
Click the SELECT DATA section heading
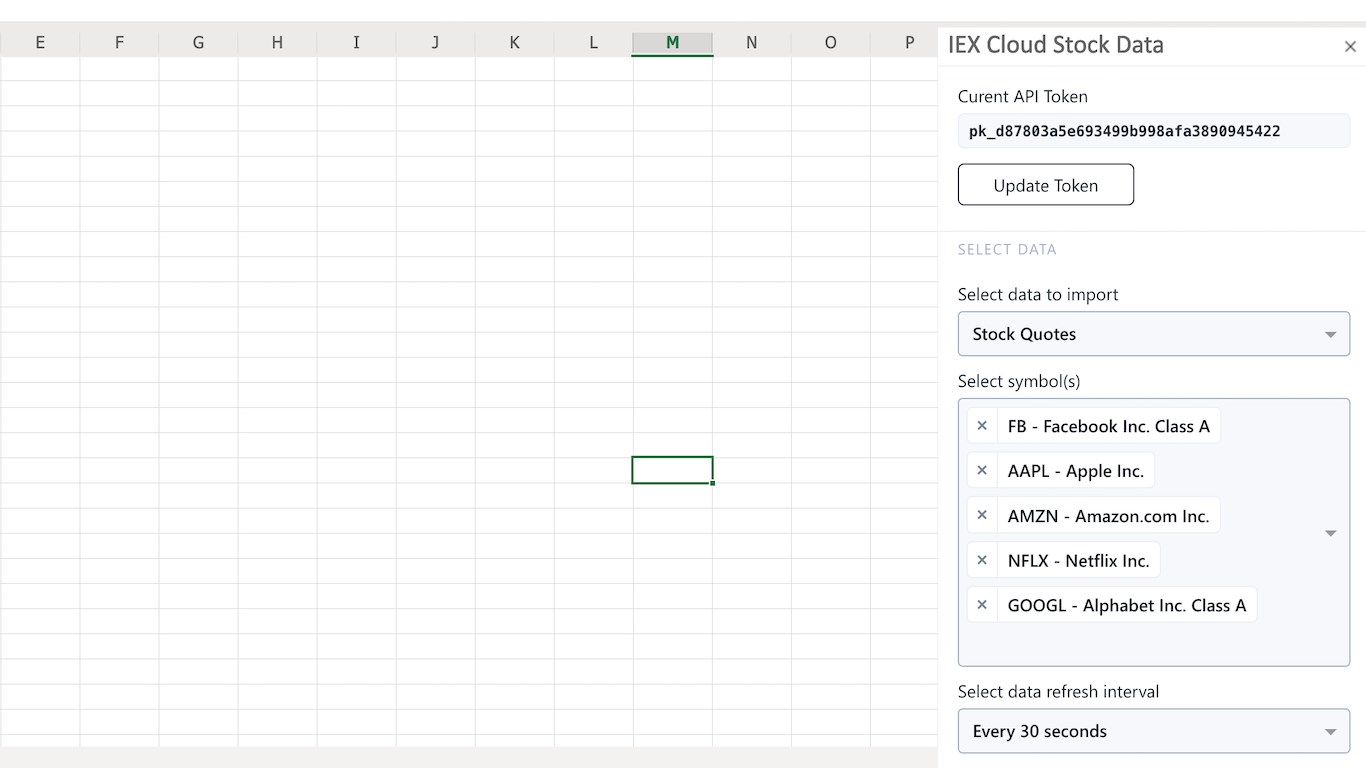[x=1007, y=250]
